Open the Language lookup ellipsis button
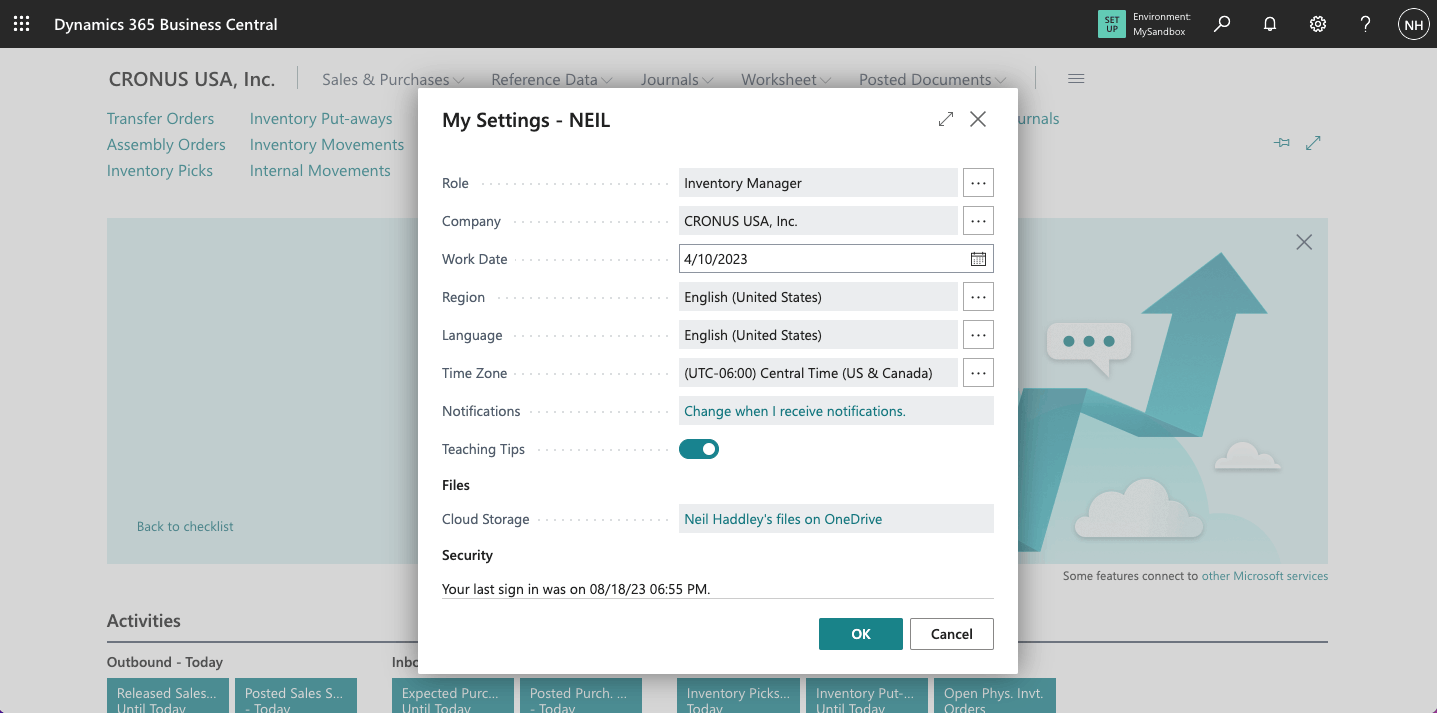Screen dimensions: 1437x713 click(x=978, y=335)
